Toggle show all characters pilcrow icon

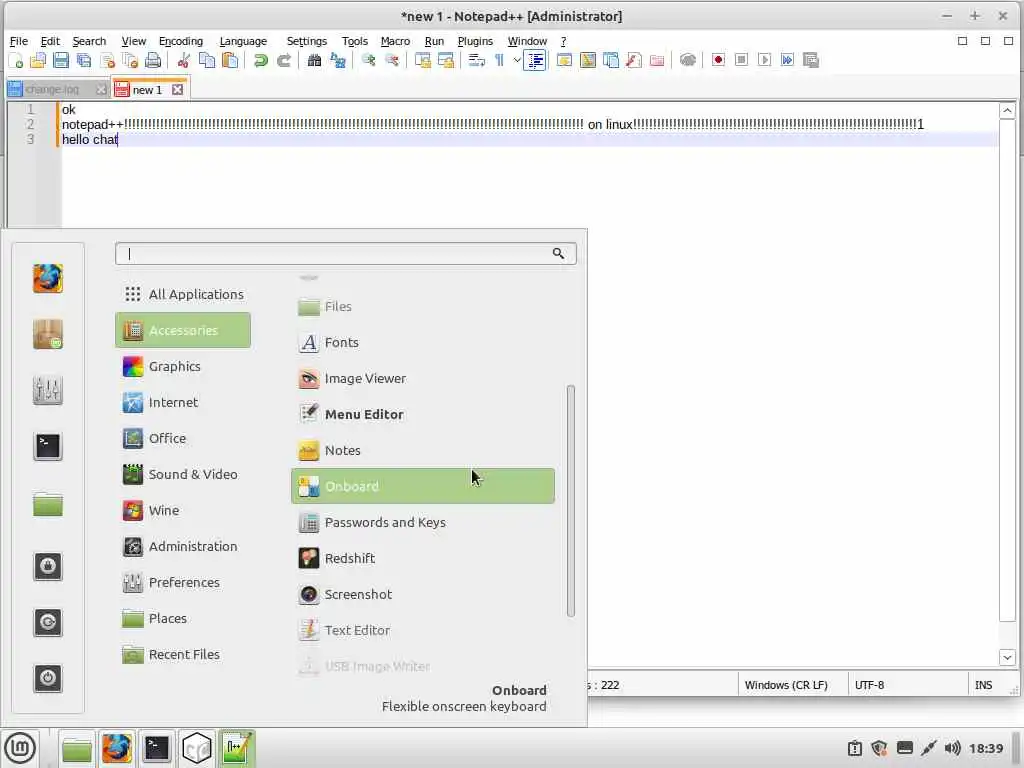(x=500, y=61)
